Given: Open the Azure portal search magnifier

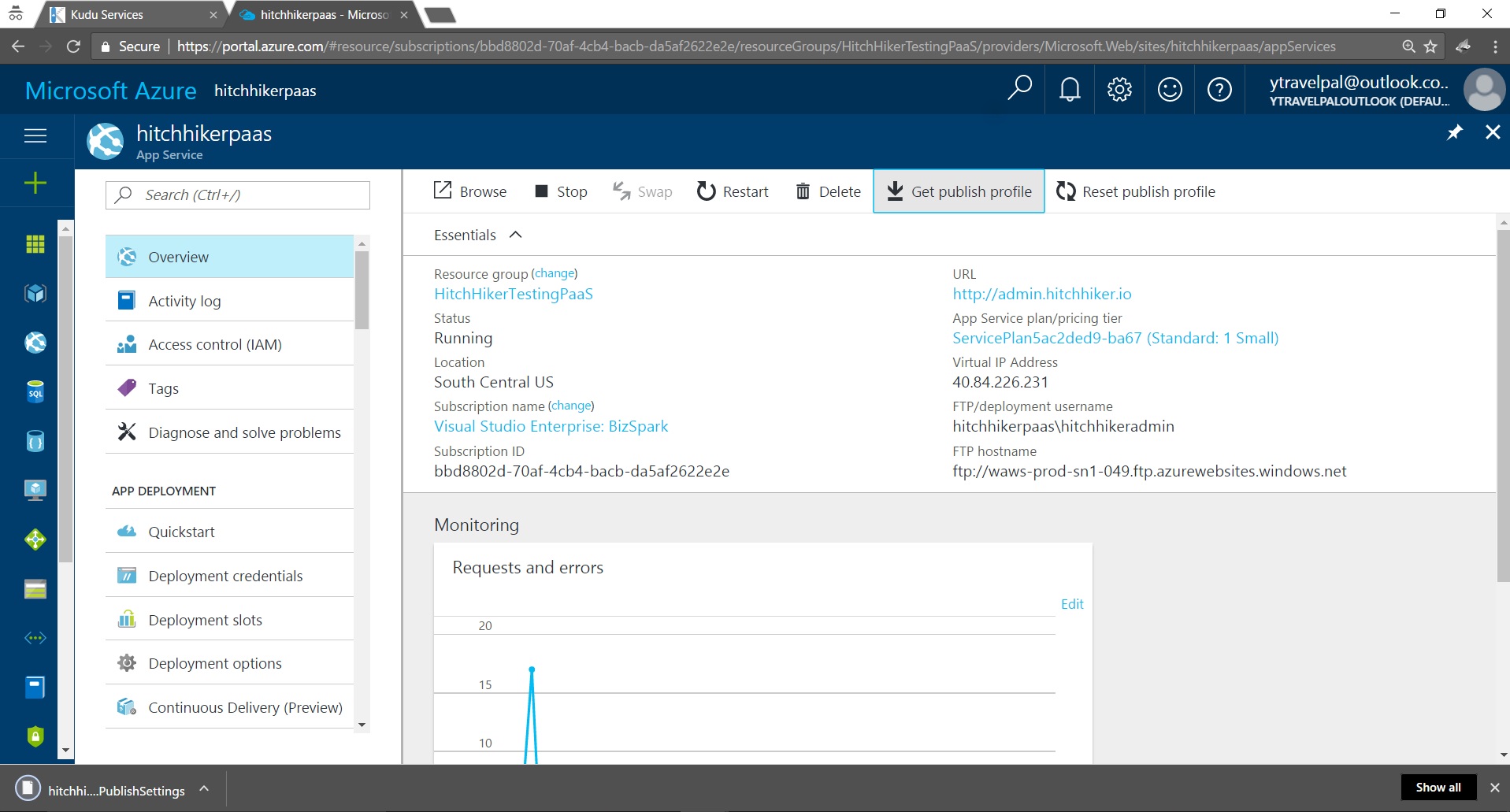Looking at the screenshot, I should tap(1019, 89).
